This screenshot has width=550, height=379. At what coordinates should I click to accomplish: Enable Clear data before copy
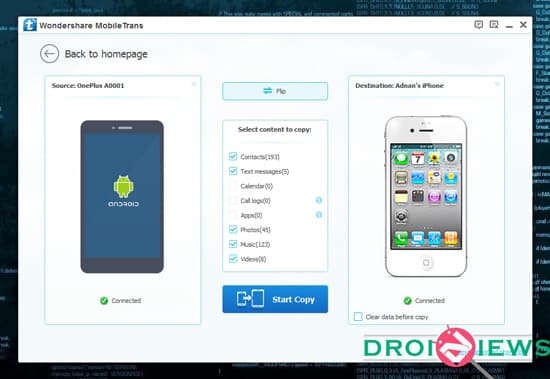click(358, 317)
